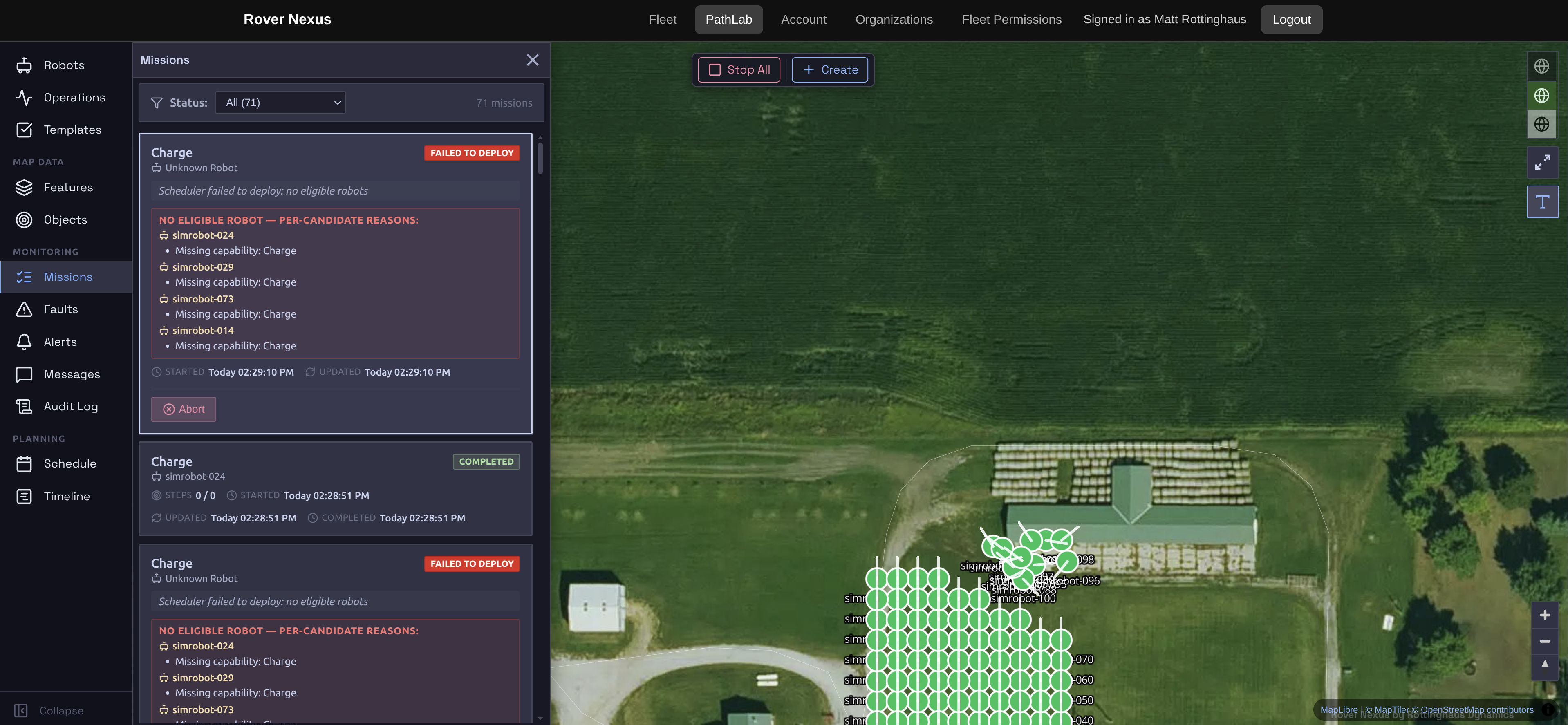The height and width of the screenshot is (725, 1568).
Task: Close the Missions panel
Action: 533,60
